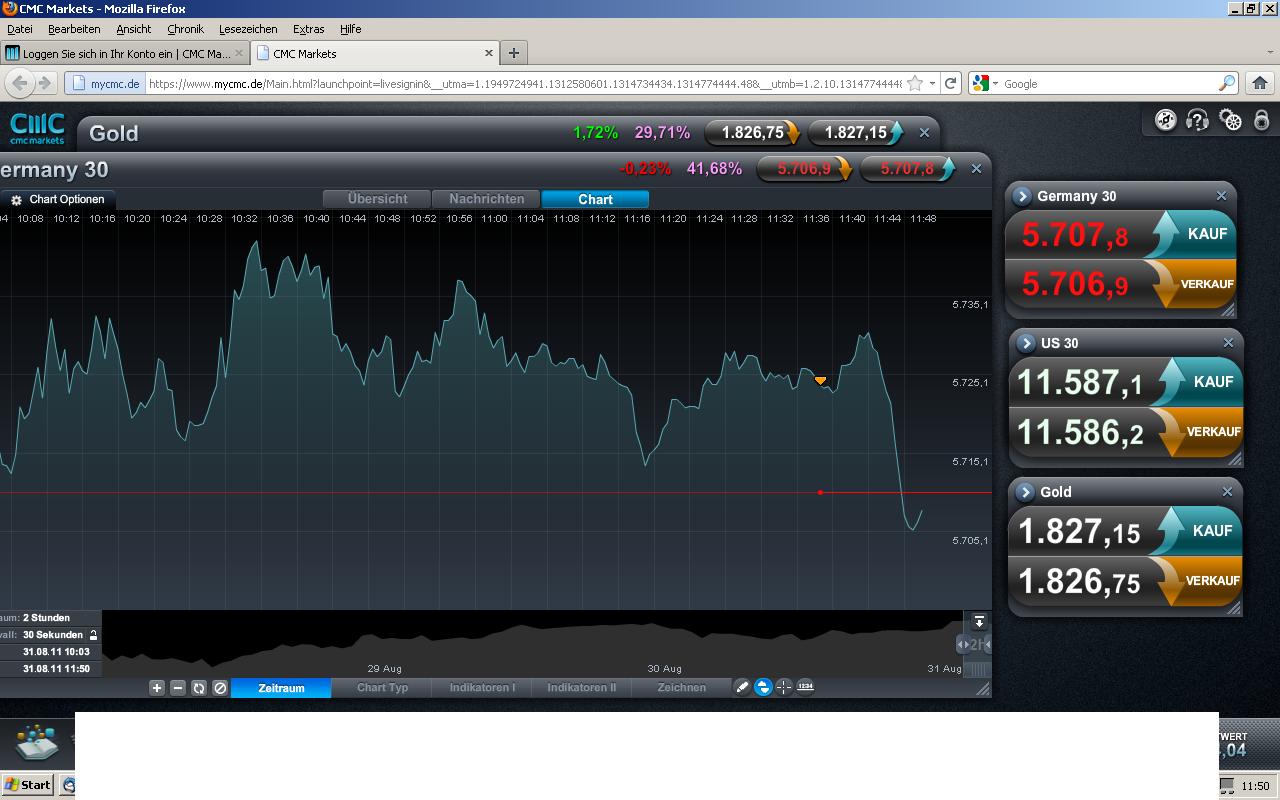1280x800 pixels.
Task: Click the Germany 30 chart sell price 5.706,9
Action: [x=805, y=169]
